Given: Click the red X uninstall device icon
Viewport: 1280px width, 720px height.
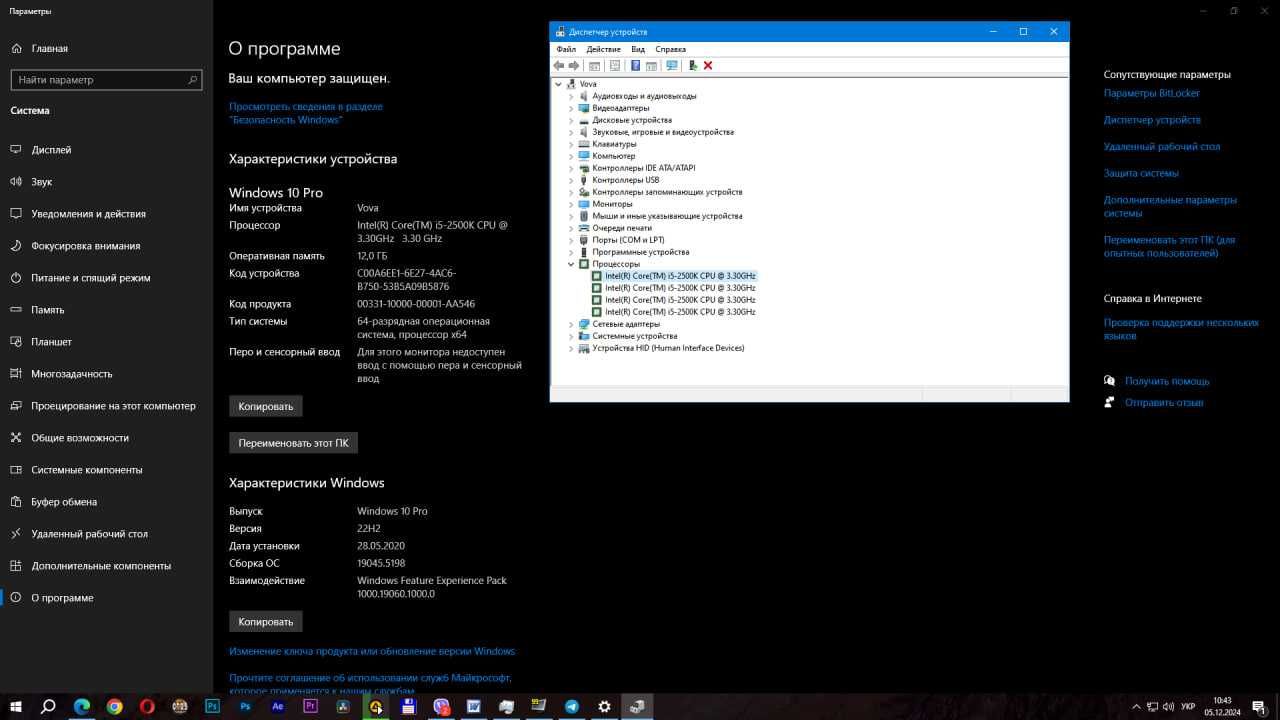Looking at the screenshot, I should tap(708, 65).
